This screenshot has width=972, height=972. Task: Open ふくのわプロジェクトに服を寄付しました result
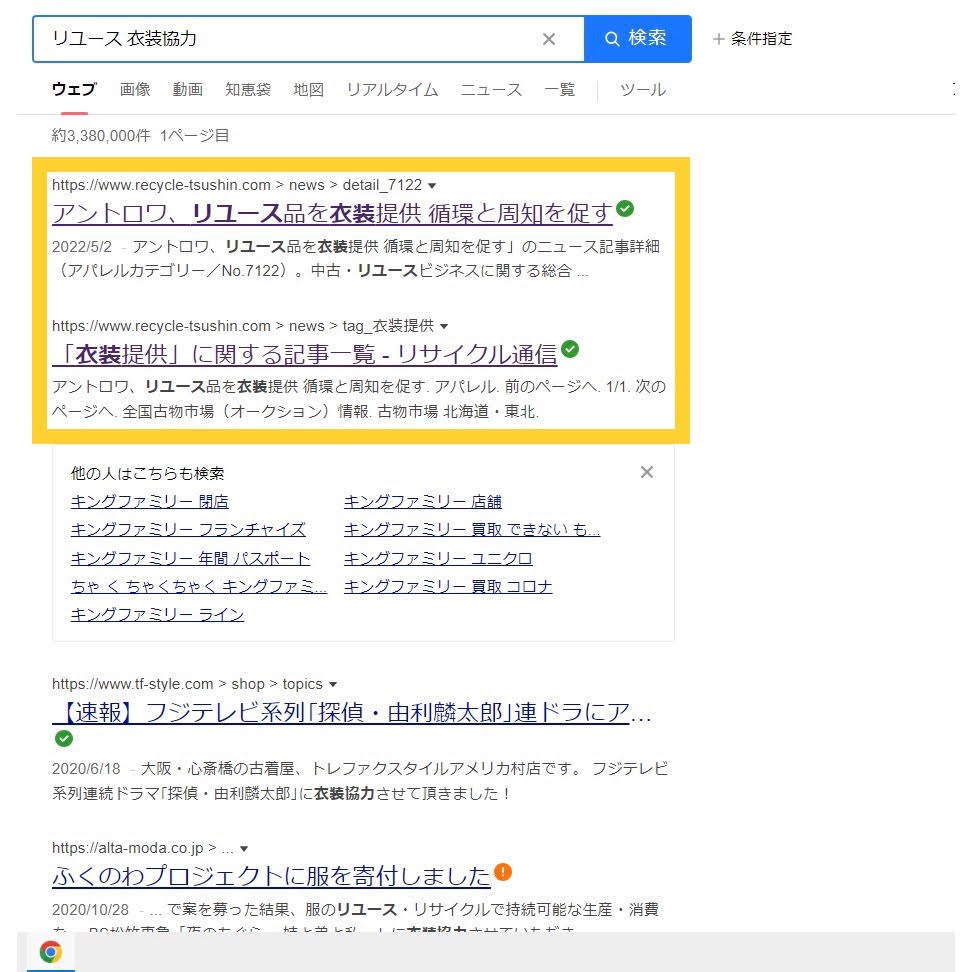coord(272,877)
